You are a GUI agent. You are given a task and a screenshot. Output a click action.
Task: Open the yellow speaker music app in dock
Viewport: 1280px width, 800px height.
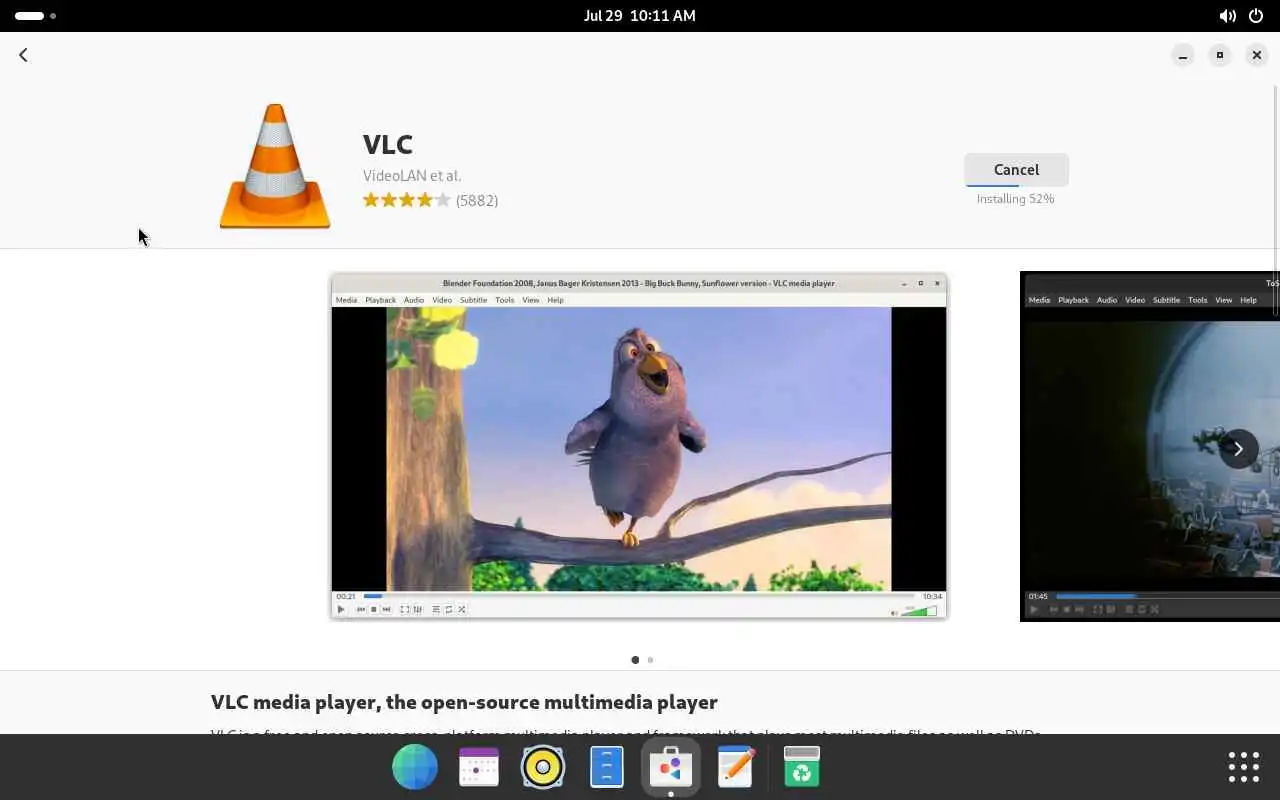[543, 767]
